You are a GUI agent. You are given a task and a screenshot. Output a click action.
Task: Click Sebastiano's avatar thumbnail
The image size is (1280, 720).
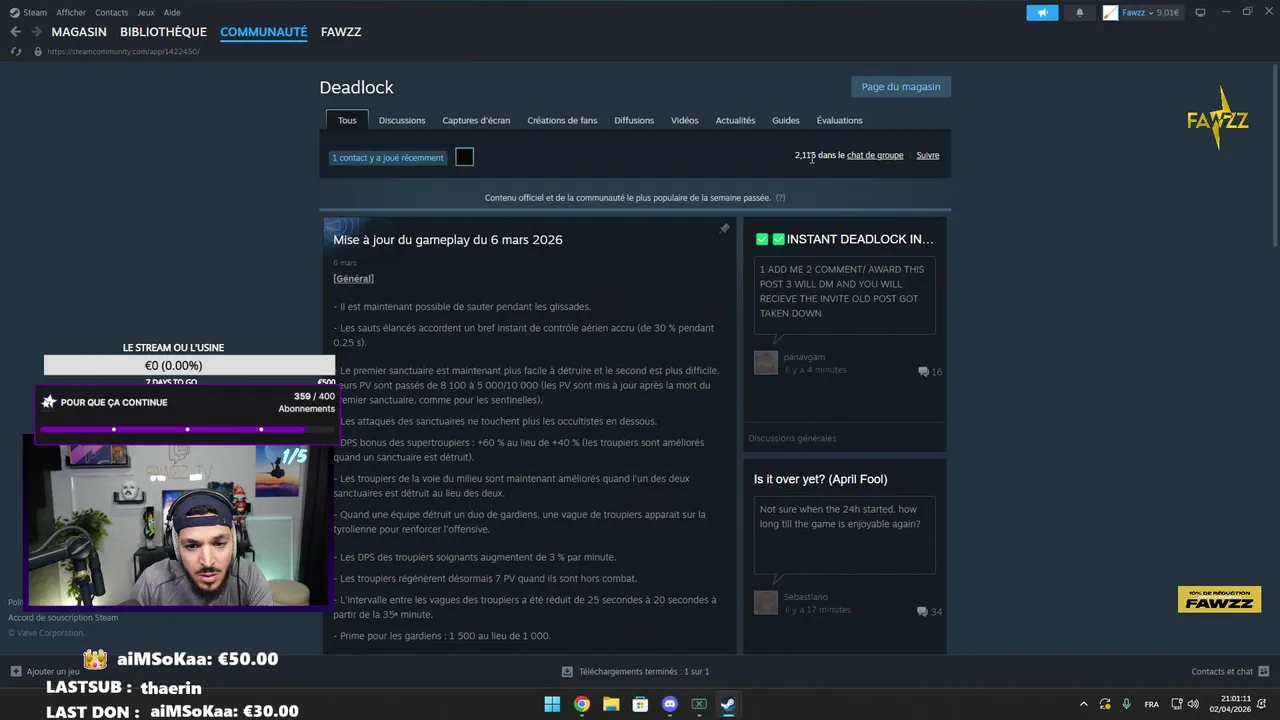coord(766,603)
